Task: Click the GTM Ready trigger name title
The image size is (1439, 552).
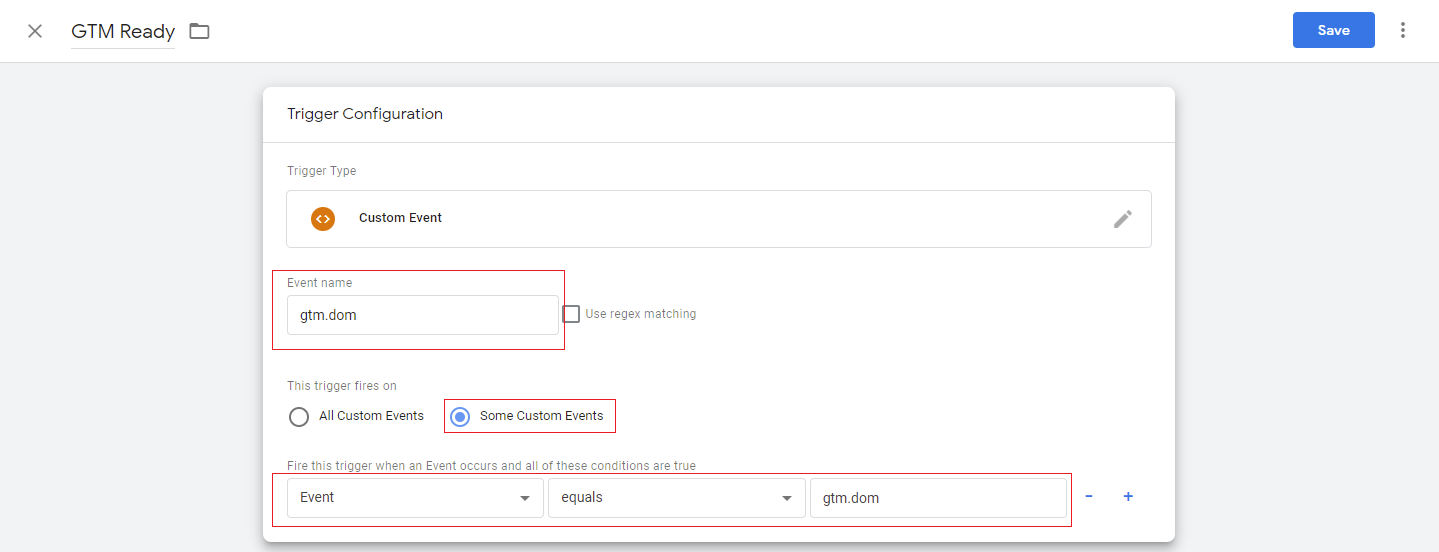Action: pyautogui.click(x=123, y=31)
